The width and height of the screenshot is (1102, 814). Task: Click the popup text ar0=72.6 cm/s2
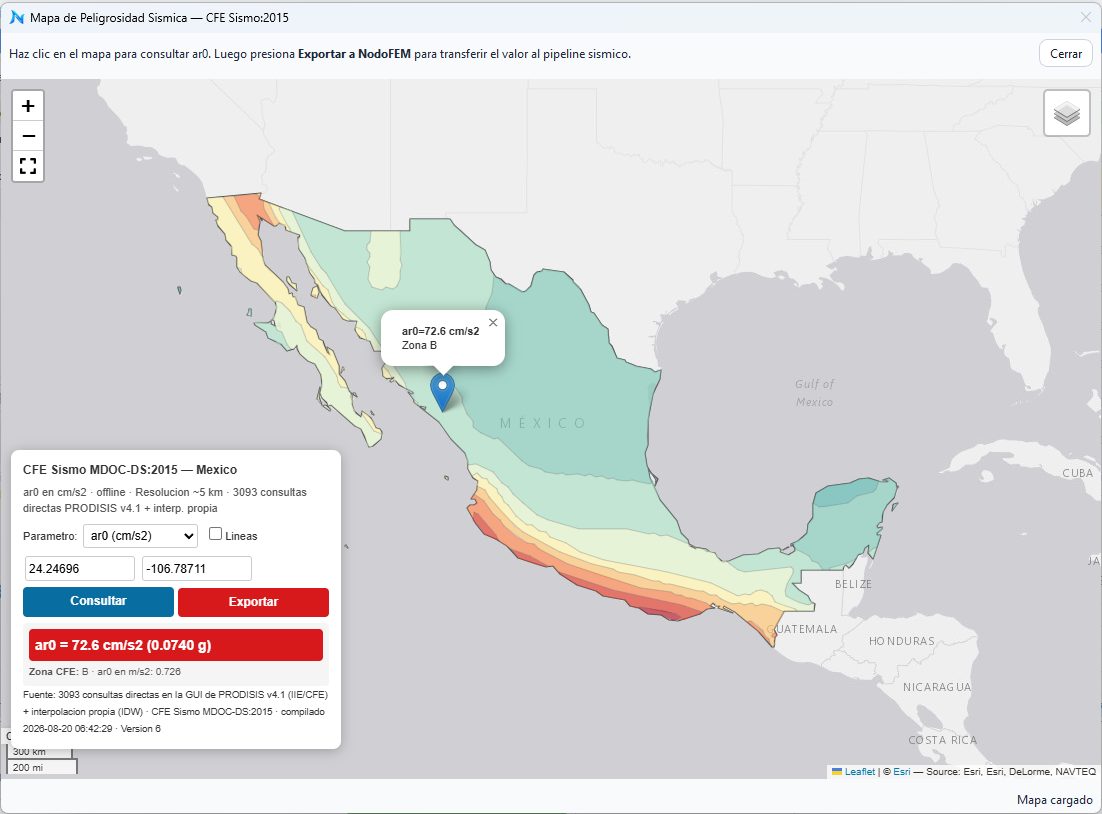441,331
